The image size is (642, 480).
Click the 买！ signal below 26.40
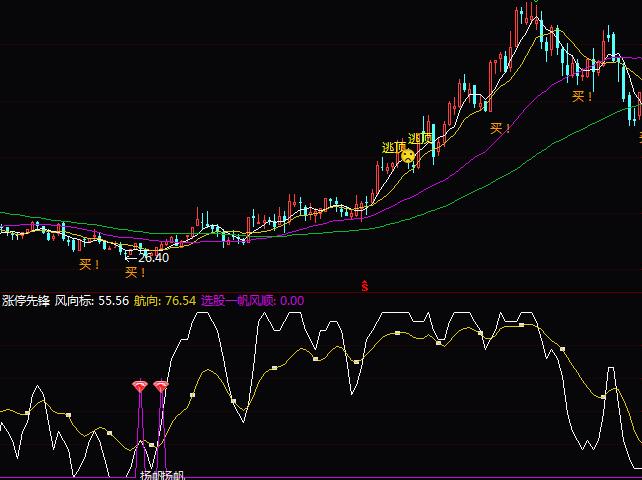(x=135, y=272)
